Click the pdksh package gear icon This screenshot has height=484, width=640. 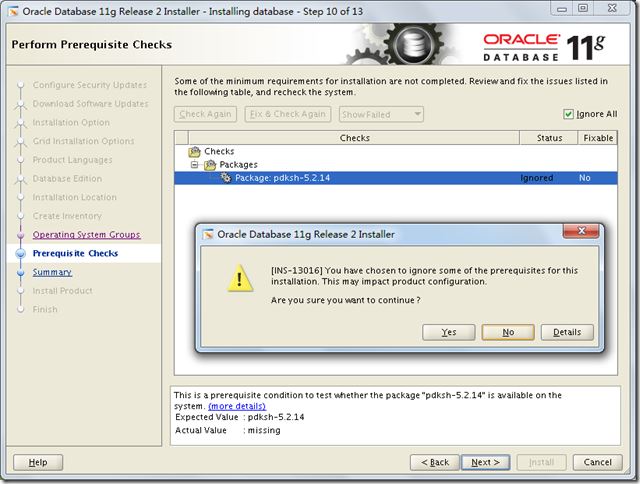click(226, 178)
